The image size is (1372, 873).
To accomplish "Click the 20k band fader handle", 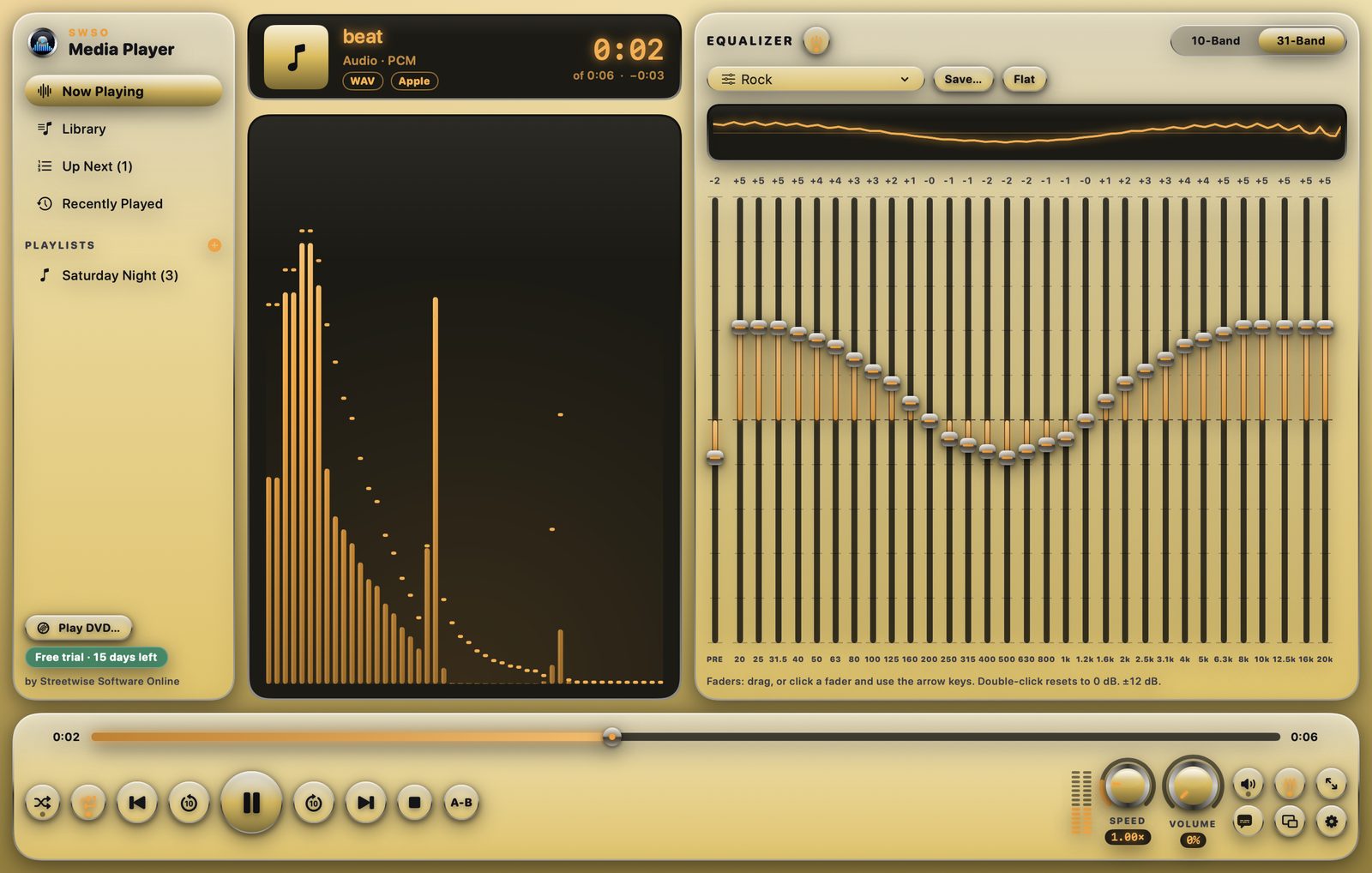I will [1325, 326].
